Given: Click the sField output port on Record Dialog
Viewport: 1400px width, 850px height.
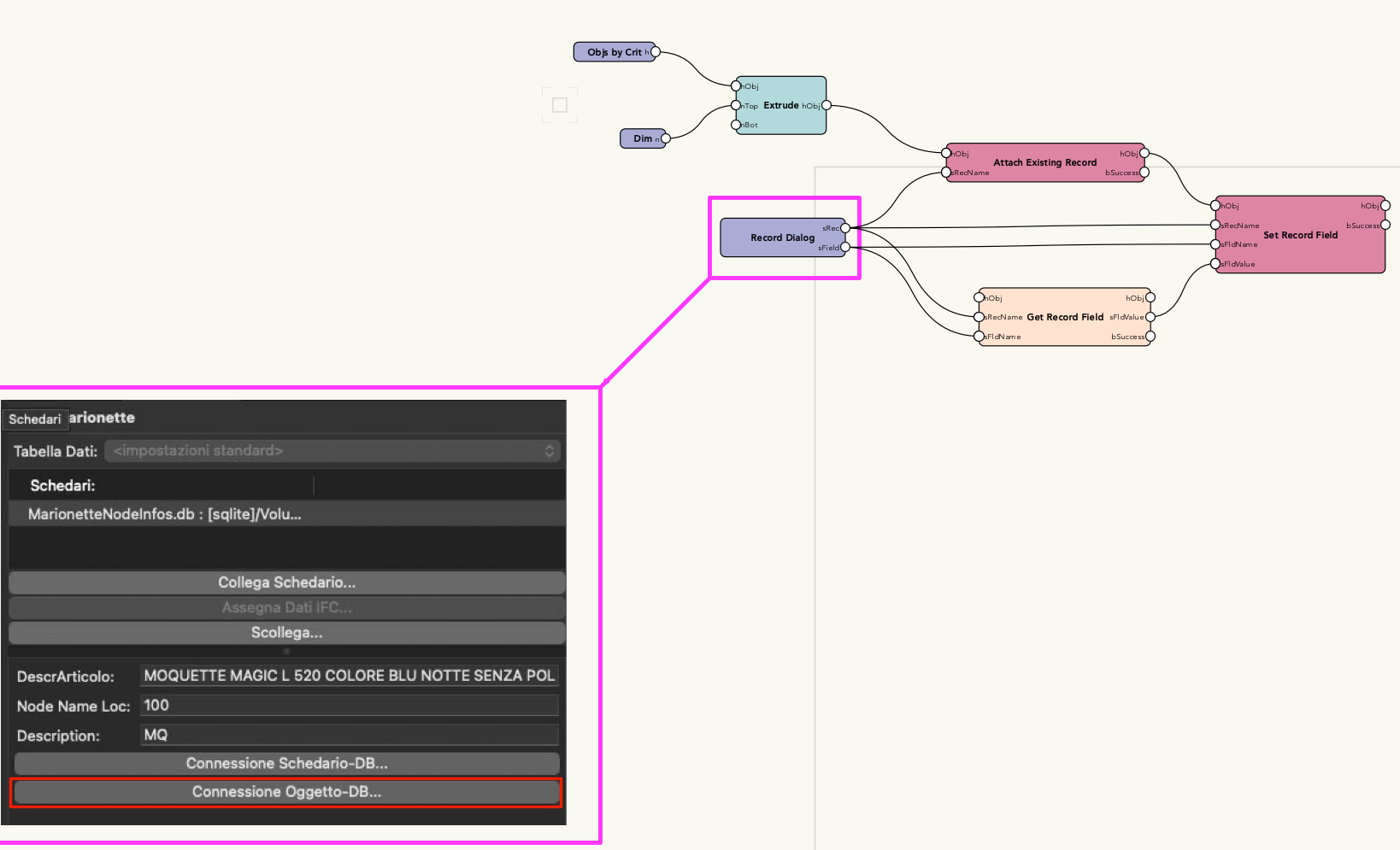Looking at the screenshot, I should [x=845, y=248].
